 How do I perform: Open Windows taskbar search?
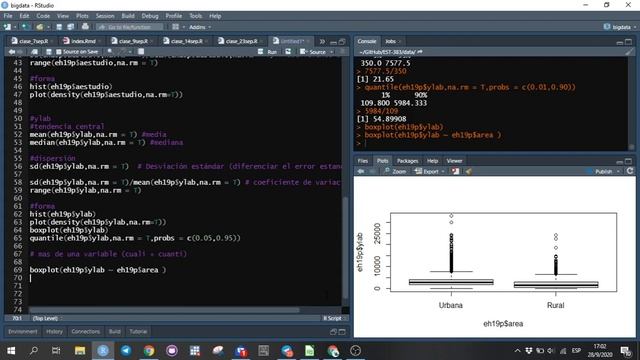click(34, 350)
